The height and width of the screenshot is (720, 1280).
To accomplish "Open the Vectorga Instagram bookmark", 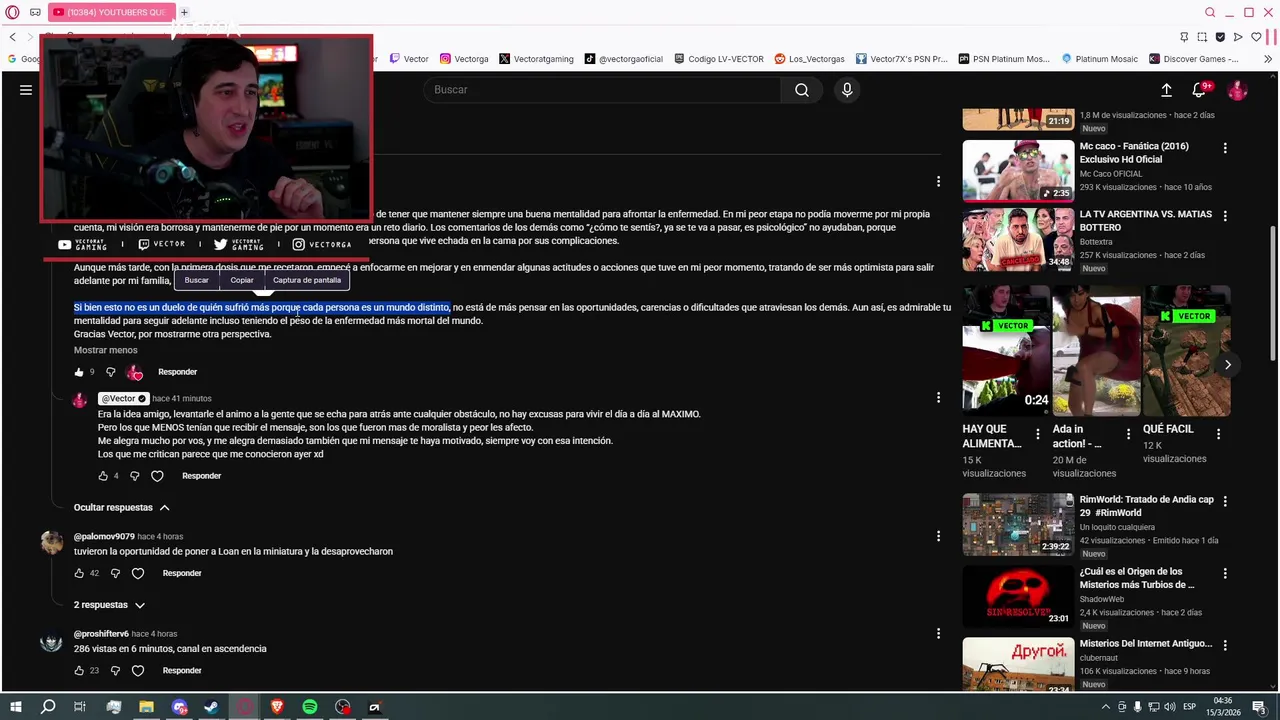I will (x=464, y=59).
